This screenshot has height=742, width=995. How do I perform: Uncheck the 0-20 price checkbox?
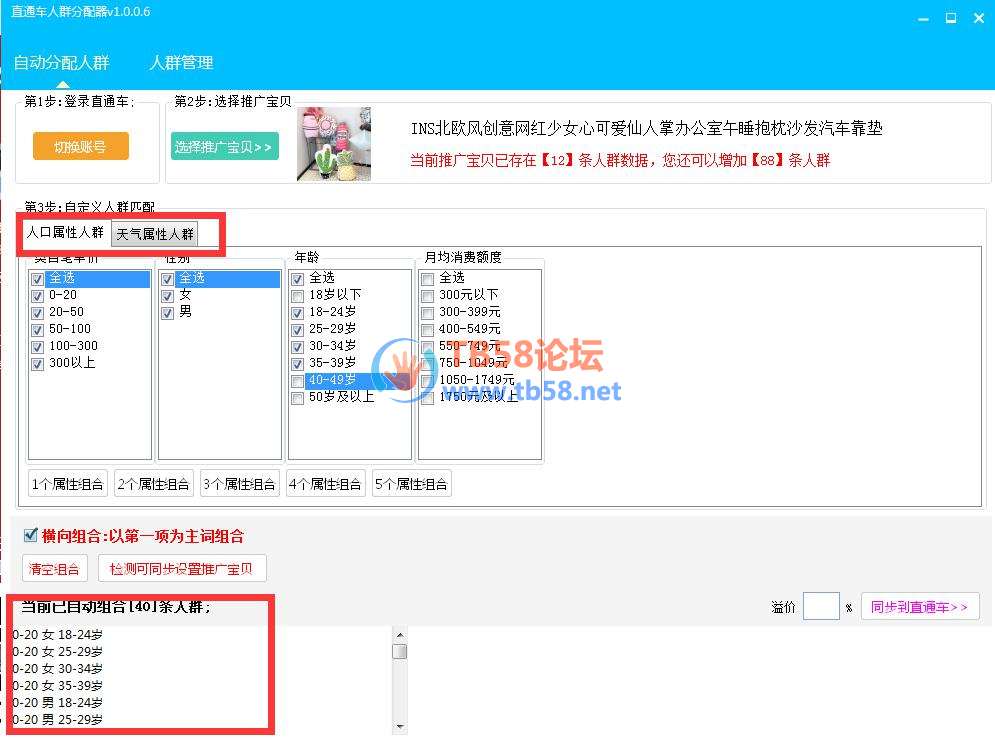click(38, 295)
